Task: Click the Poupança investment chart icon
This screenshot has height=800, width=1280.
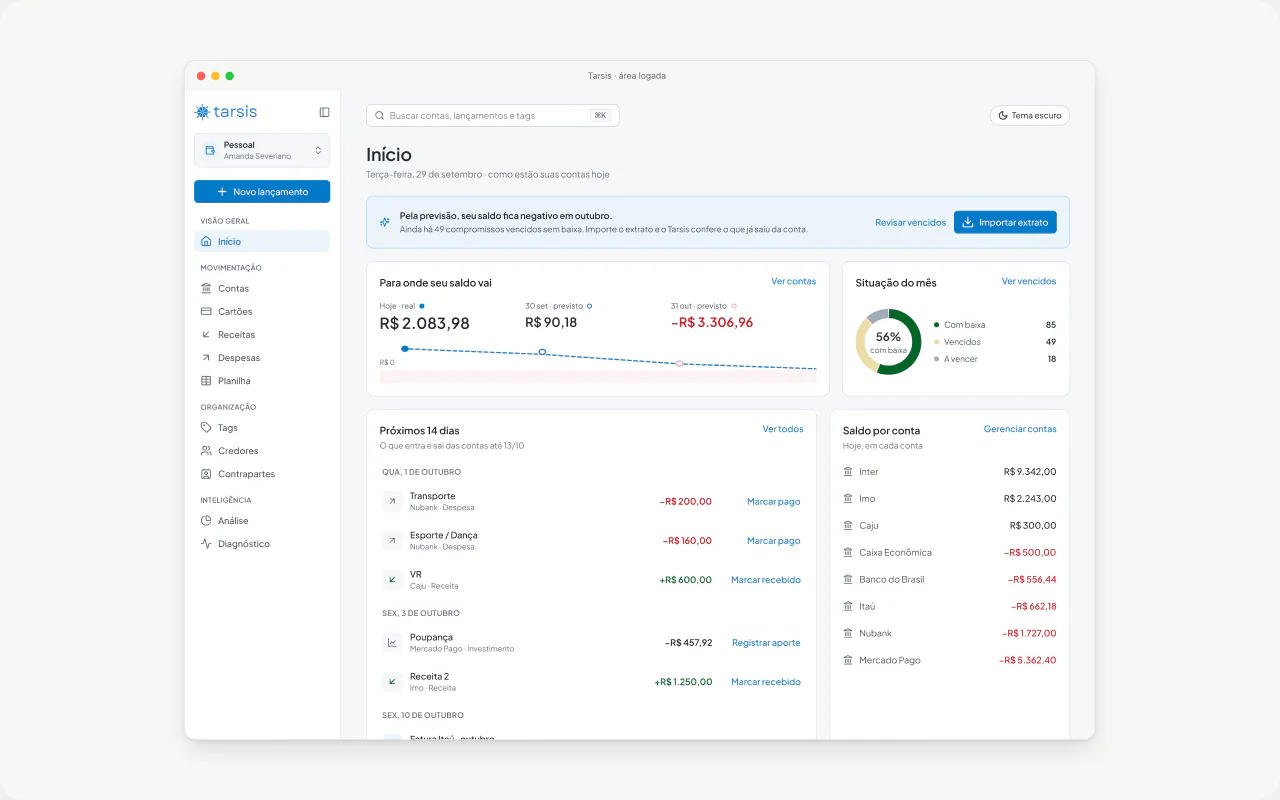Action: 392,643
